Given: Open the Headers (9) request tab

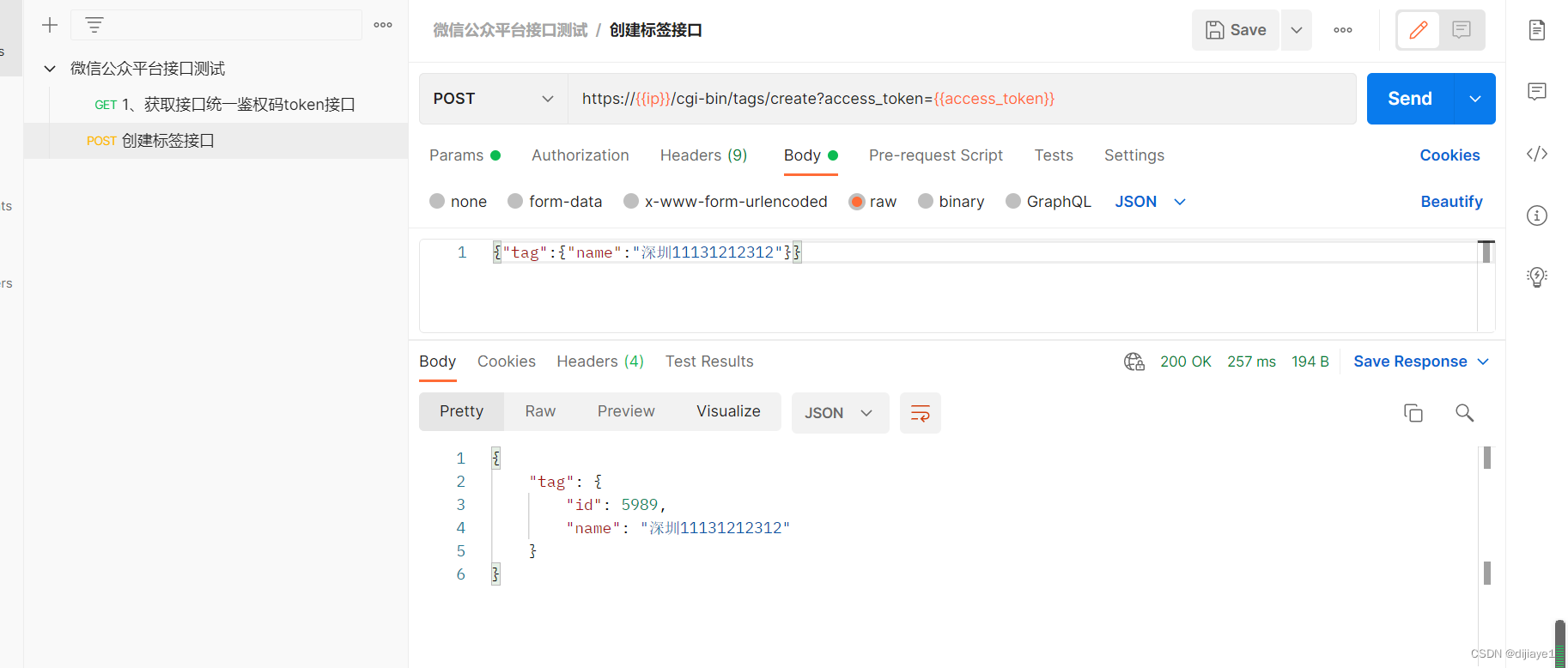Looking at the screenshot, I should (704, 155).
